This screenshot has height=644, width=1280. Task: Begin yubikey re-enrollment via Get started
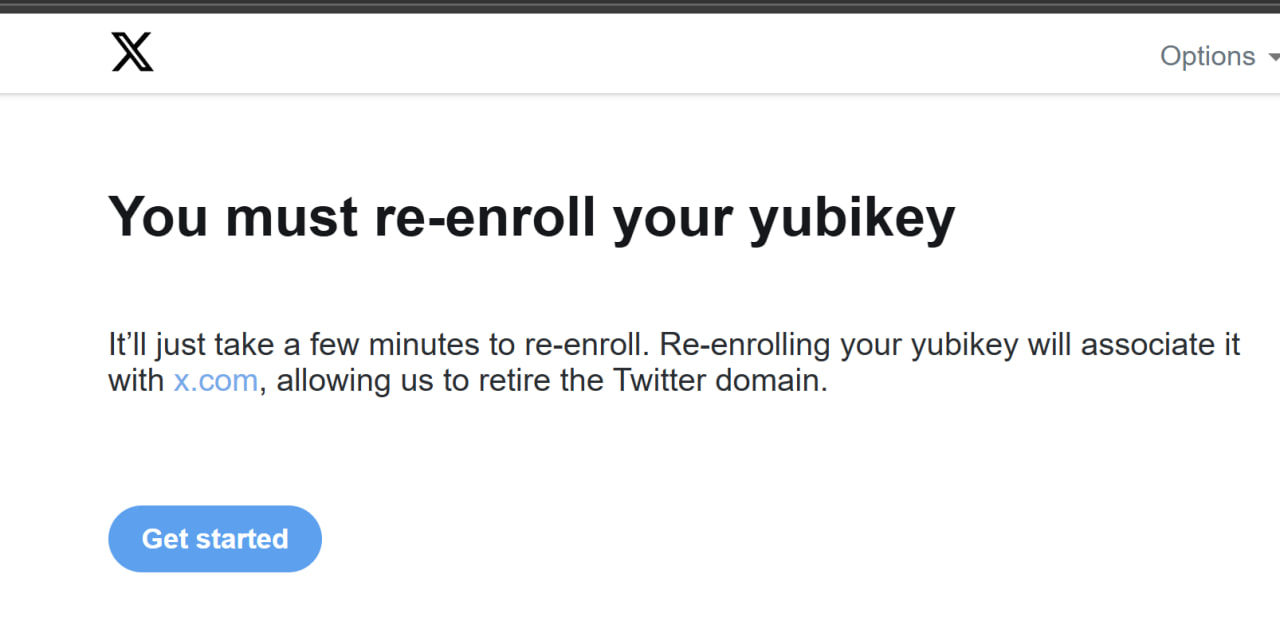click(x=214, y=538)
